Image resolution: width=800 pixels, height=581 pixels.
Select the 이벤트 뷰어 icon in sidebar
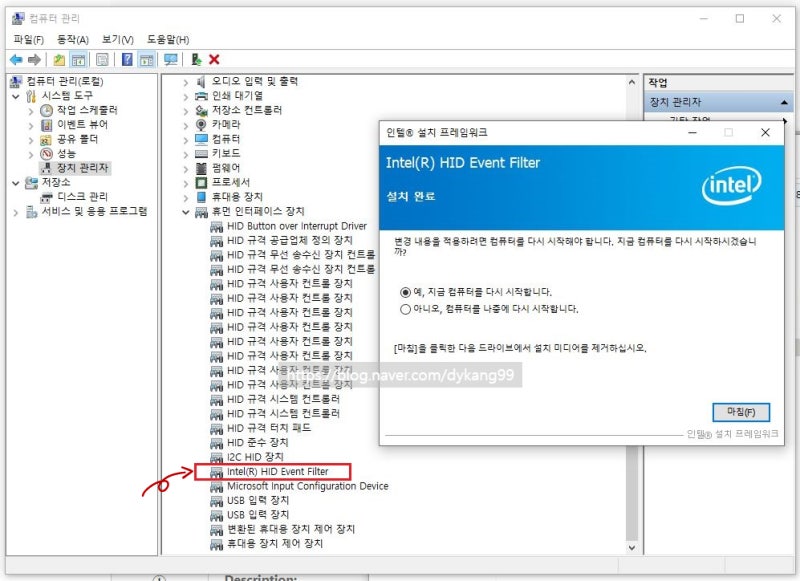[x=45, y=124]
